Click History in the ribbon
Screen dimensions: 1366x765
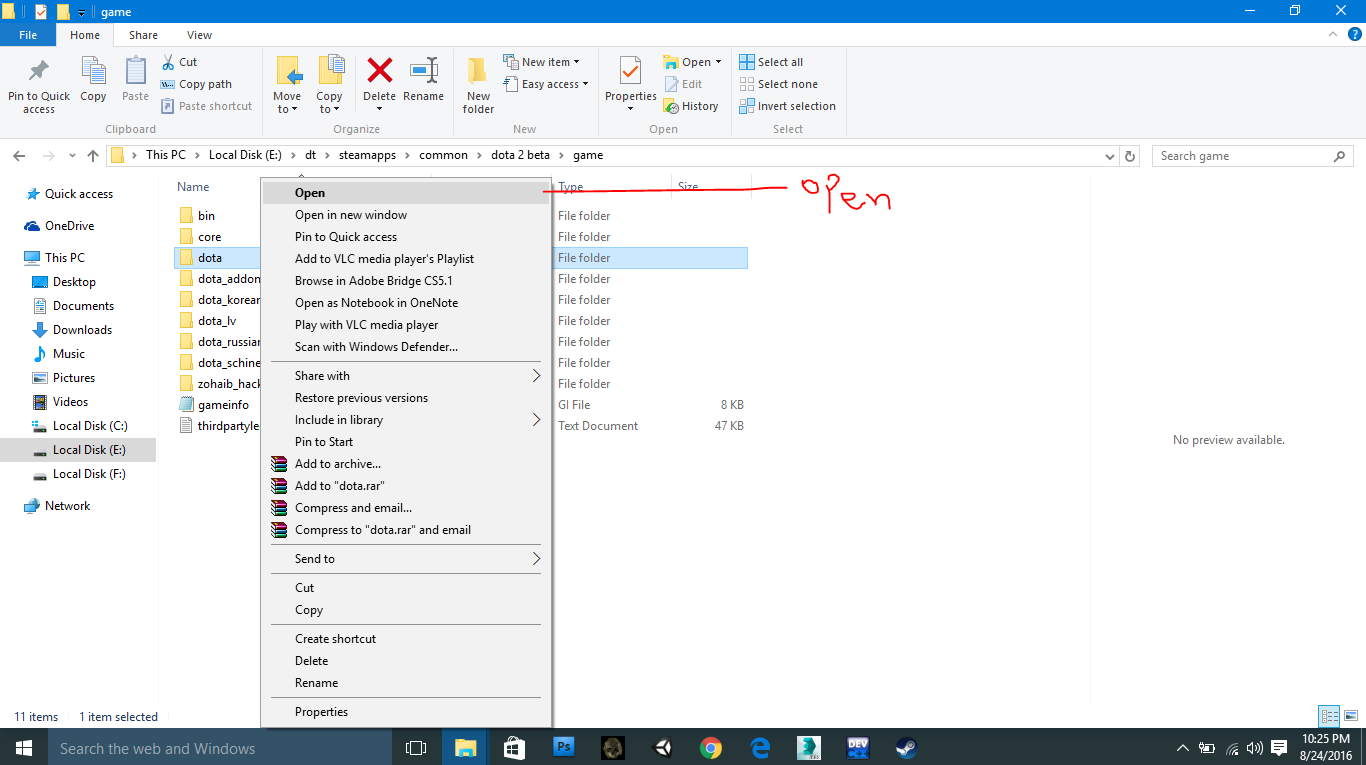pos(691,106)
